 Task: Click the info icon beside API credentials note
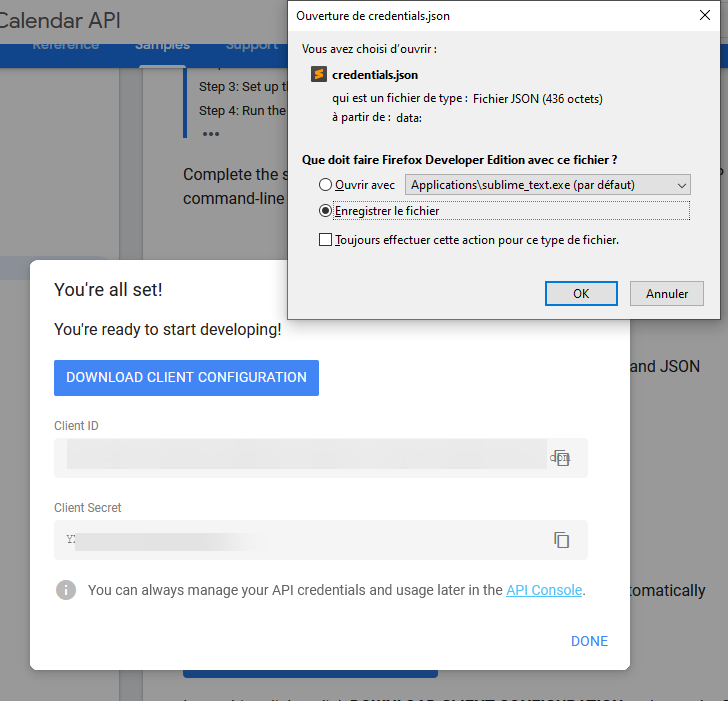point(66,590)
